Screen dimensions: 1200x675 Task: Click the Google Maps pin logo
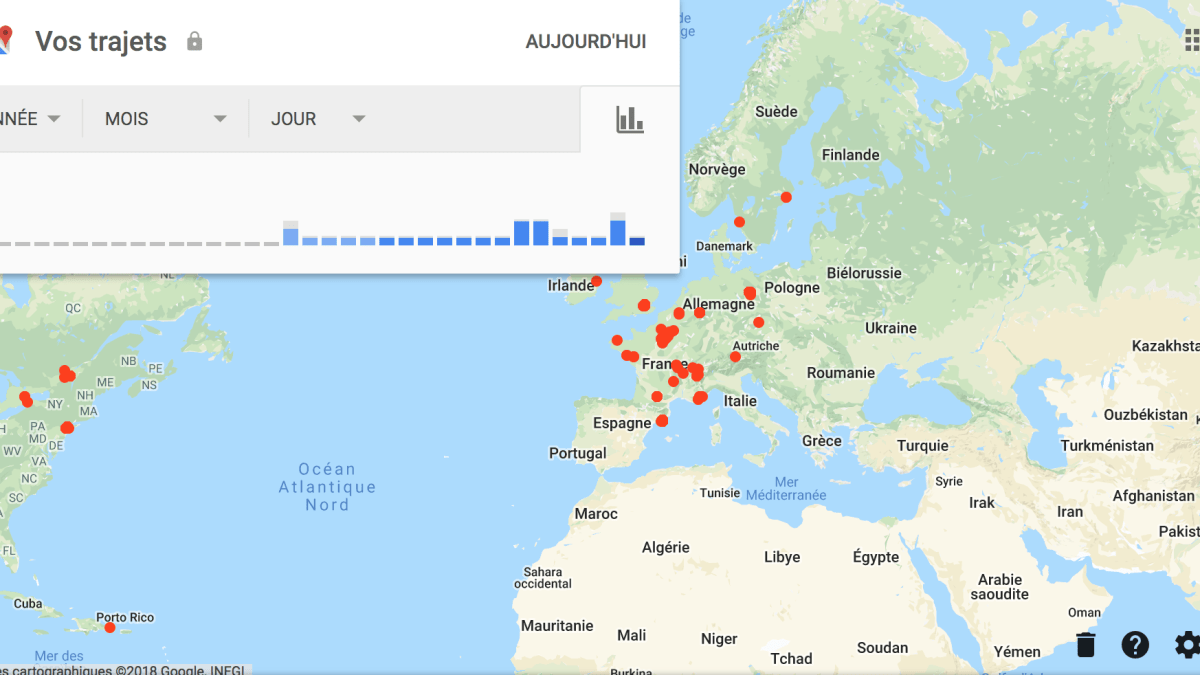click(5, 40)
